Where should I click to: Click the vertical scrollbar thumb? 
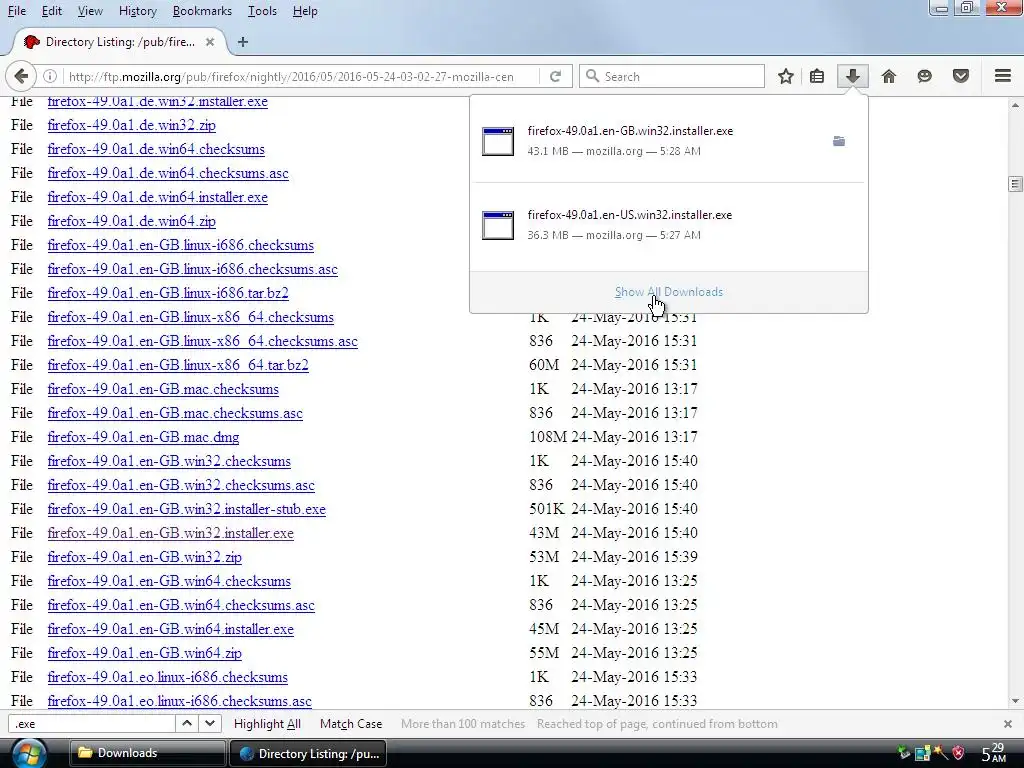1015,184
